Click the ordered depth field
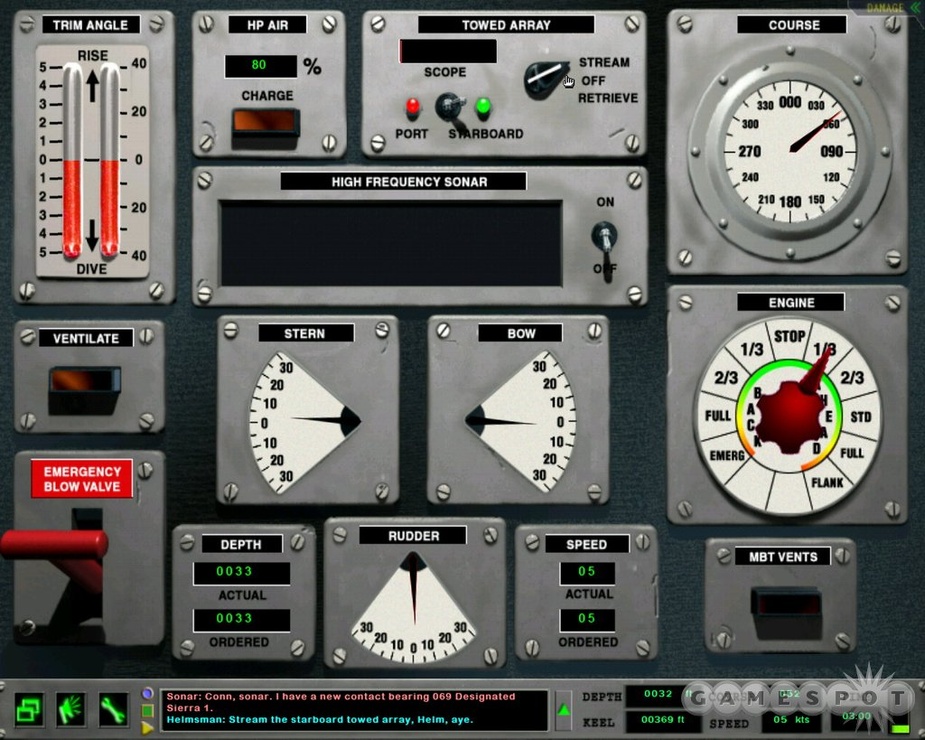925x740 pixels. (x=241, y=619)
